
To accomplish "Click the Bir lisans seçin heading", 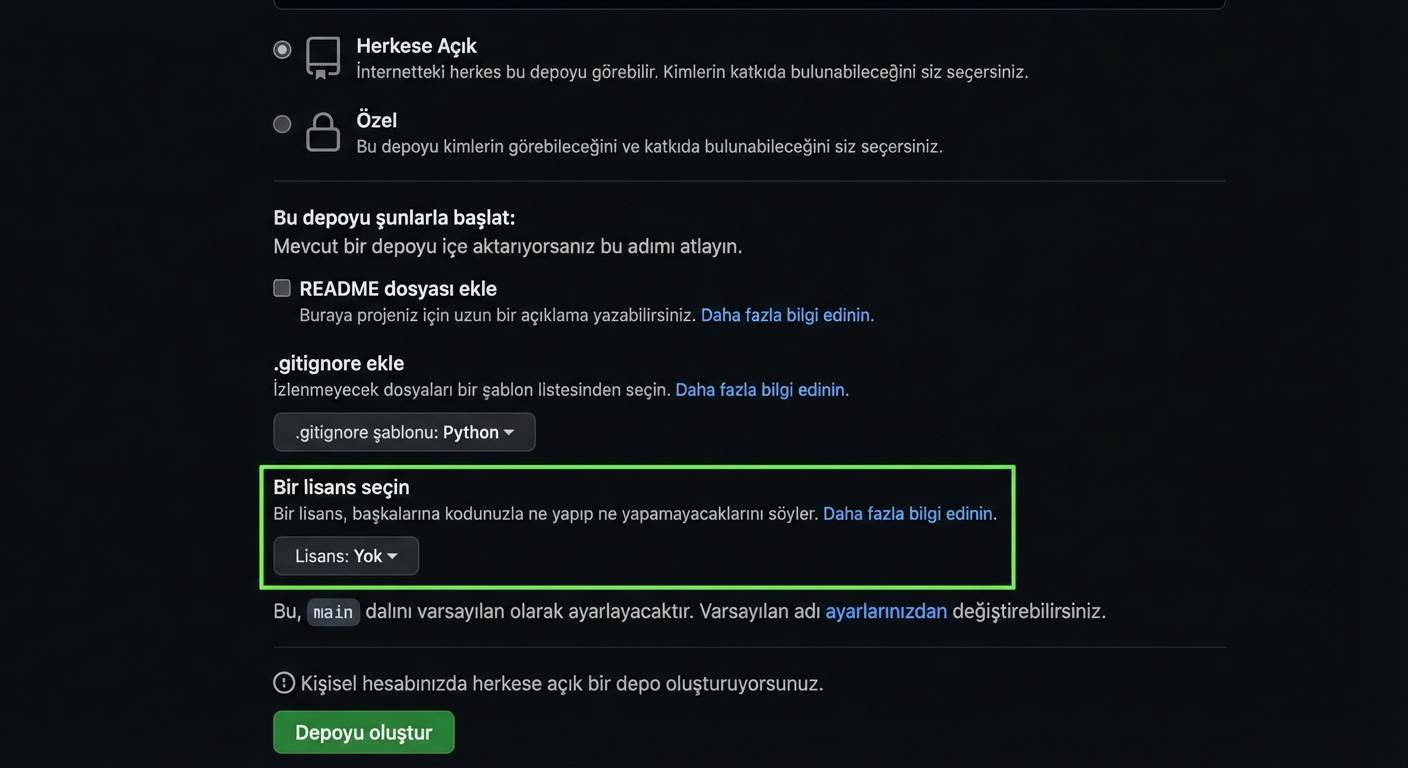I will tap(341, 487).
